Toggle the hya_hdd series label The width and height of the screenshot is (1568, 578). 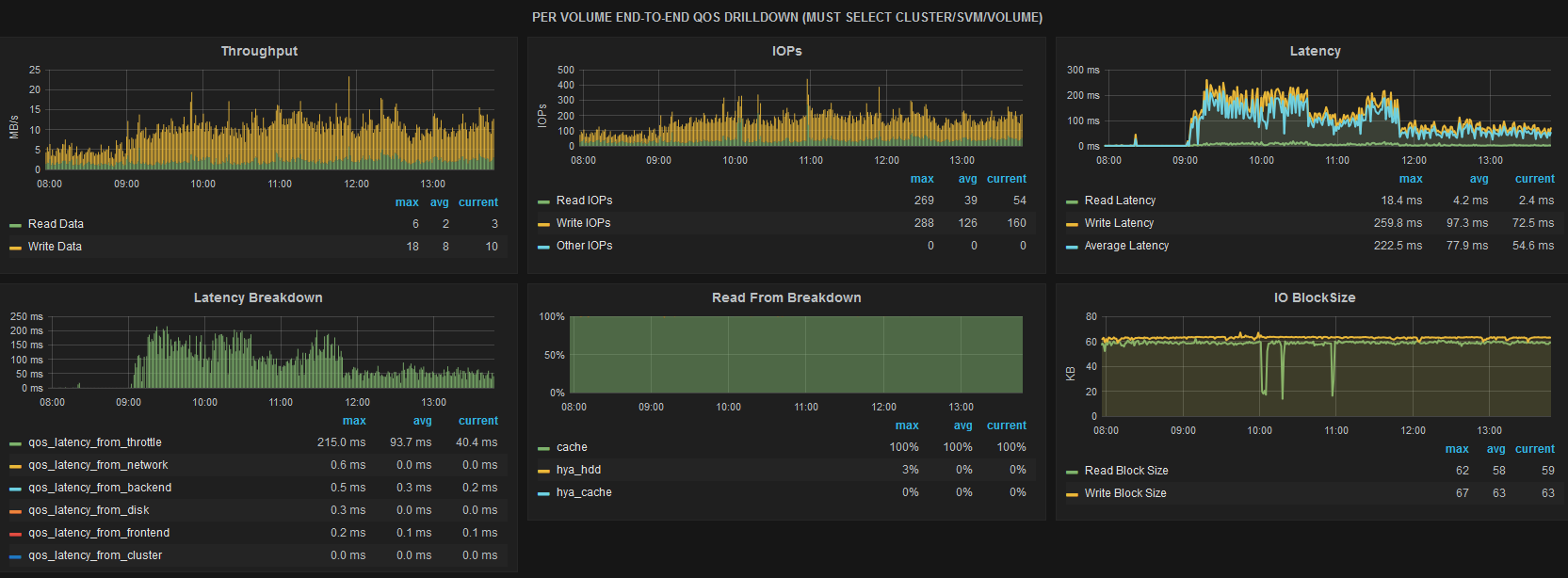click(x=578, y=470)
